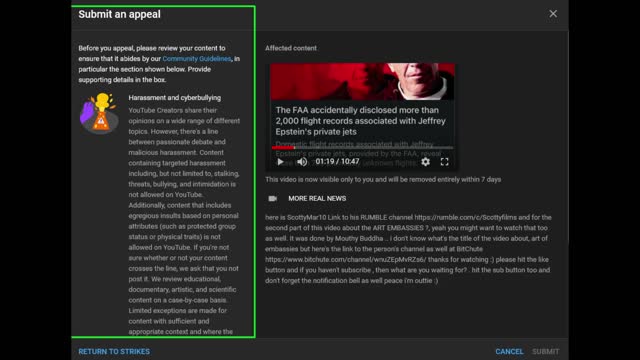
Task: Click the video thumbnail of flight records
Action: [362, 116]
